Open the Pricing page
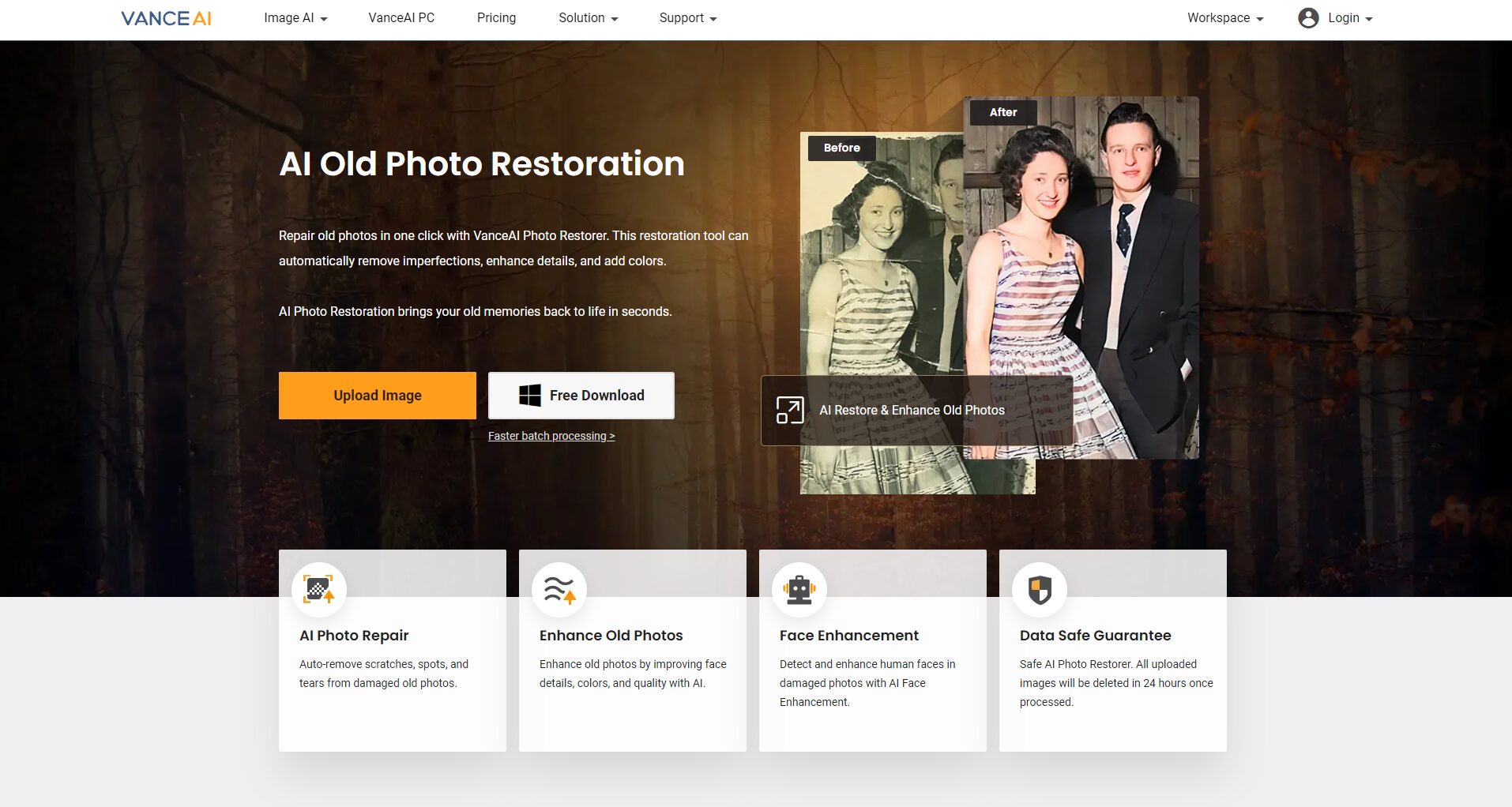The image size is (1512, 807). [496, 18]
